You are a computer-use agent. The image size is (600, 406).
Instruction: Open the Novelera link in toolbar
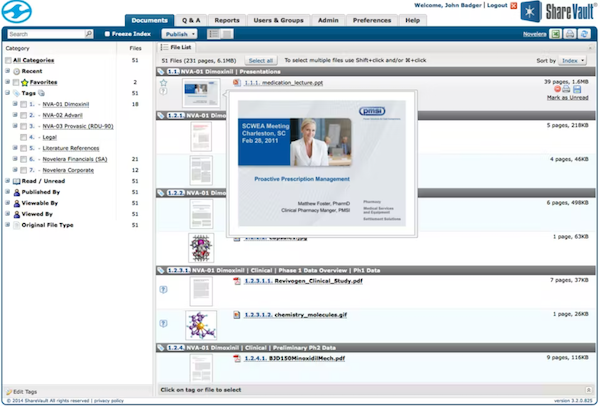point(535,34)
